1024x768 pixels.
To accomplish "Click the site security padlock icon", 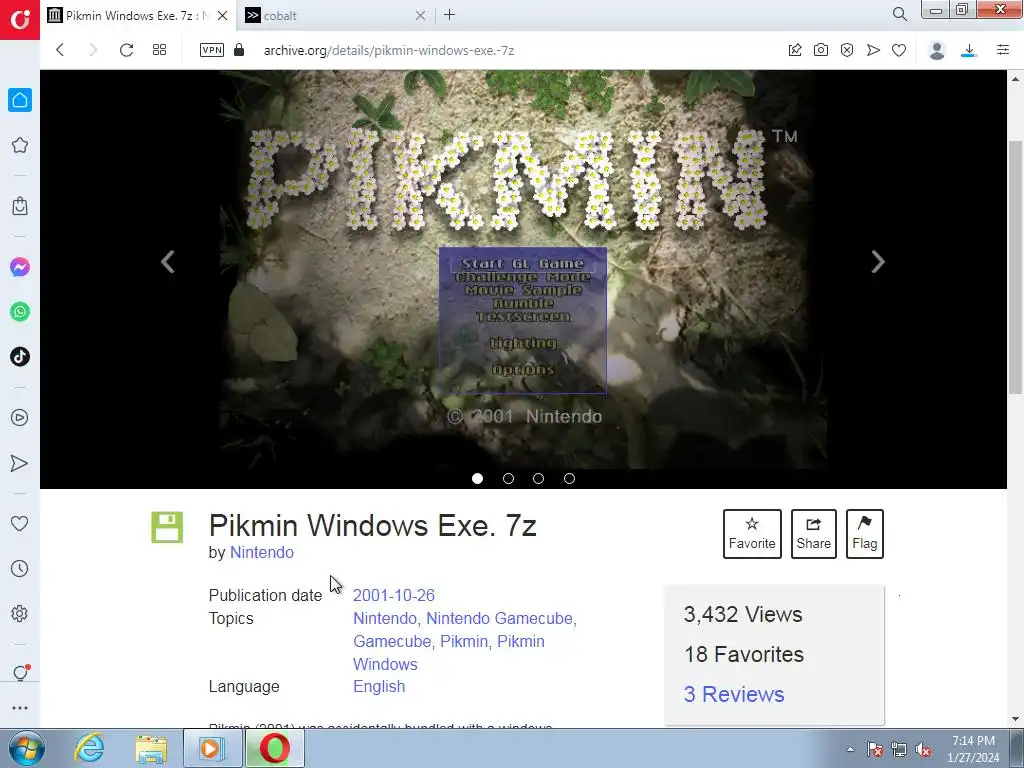I will 239,50.
